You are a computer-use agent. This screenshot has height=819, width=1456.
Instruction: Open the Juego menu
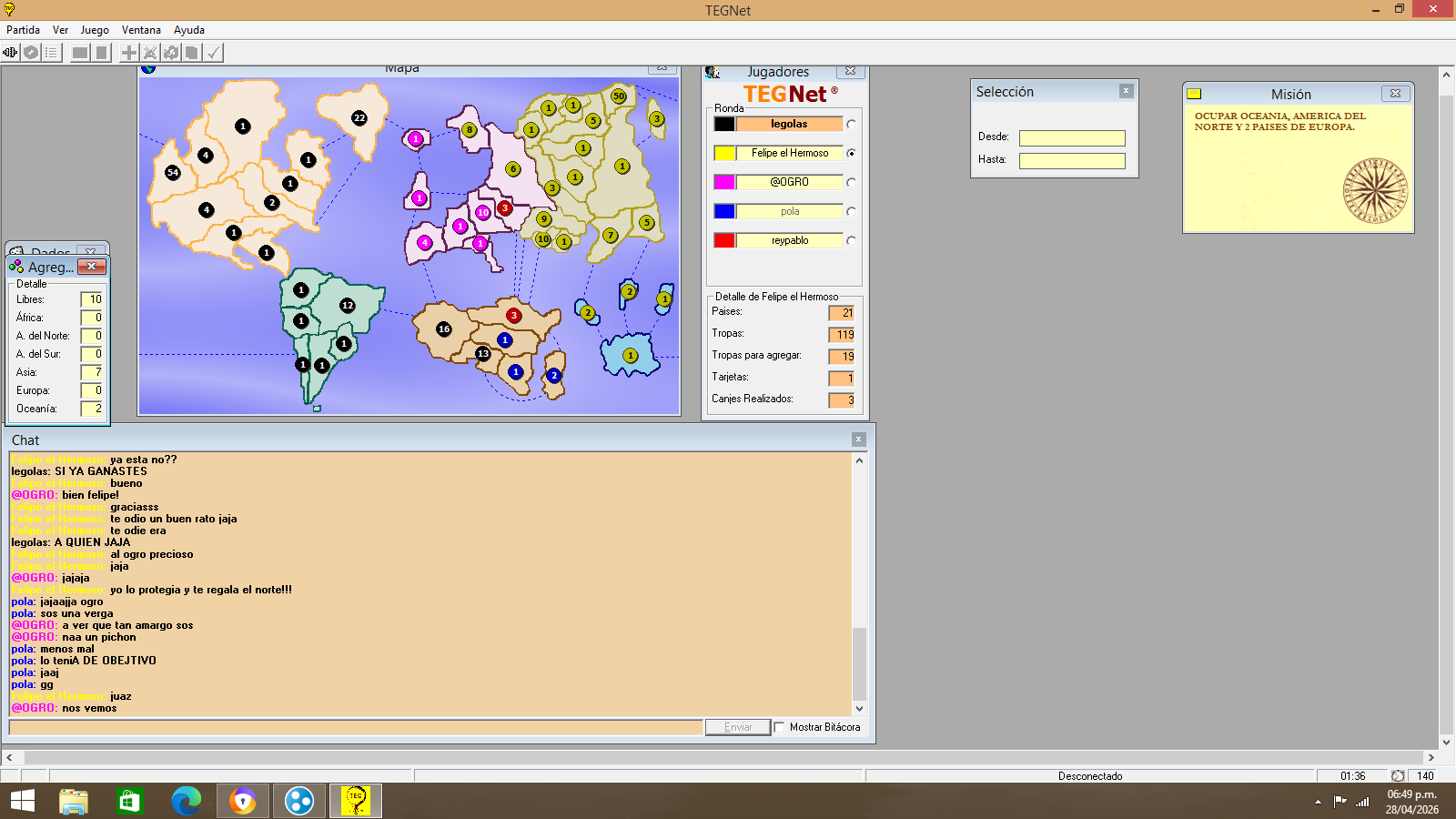coord(95,30)
